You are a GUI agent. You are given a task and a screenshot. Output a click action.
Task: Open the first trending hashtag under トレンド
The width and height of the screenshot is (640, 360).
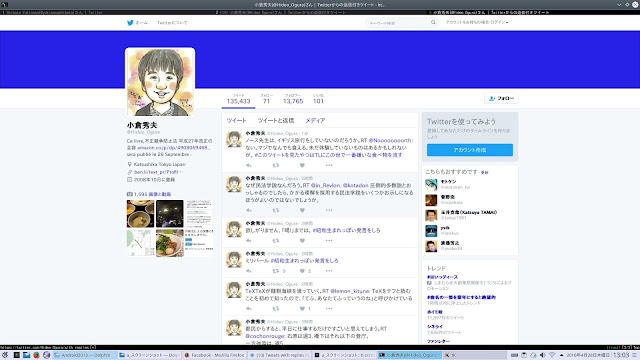click(x=442, y=277)
